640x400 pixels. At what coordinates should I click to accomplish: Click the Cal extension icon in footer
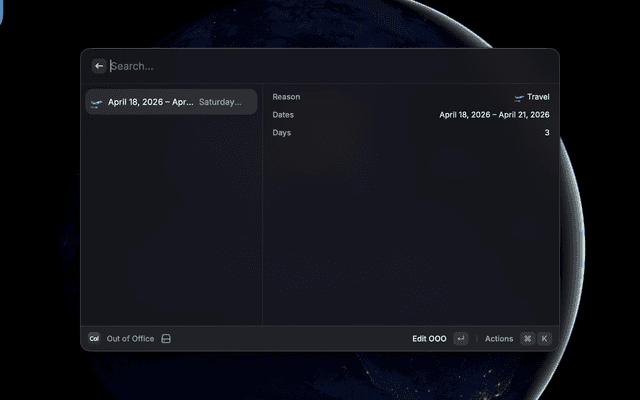tap(94, 339)
